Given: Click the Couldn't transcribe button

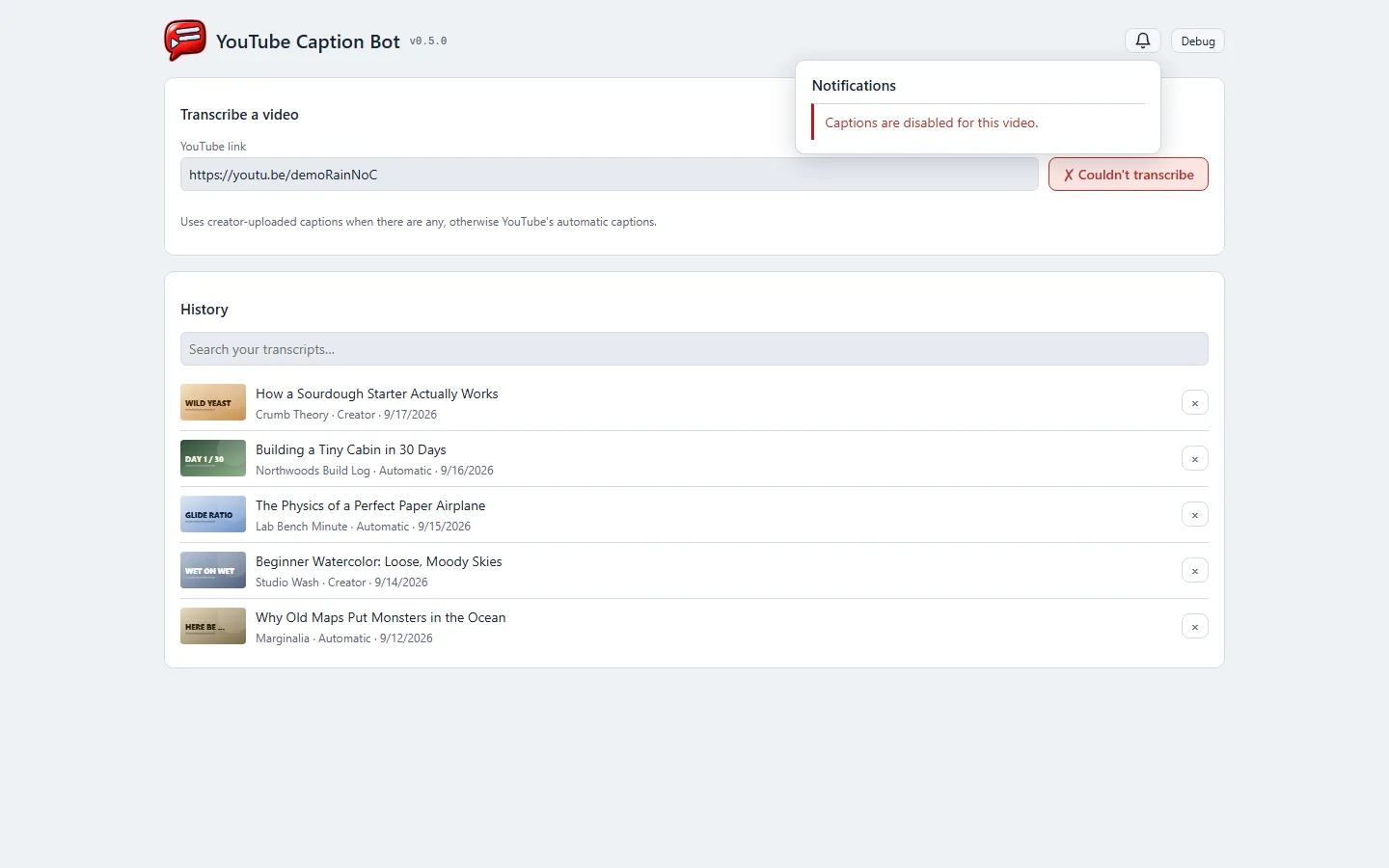Looking at the screenshot, I should click(1129, 175).
